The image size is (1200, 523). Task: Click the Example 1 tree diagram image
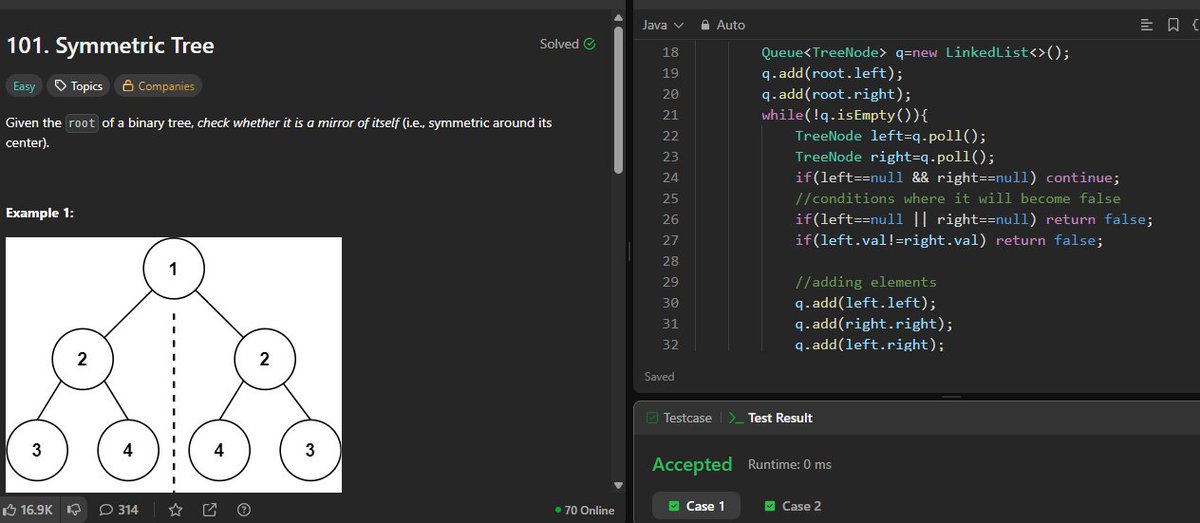tap(174, 365)
